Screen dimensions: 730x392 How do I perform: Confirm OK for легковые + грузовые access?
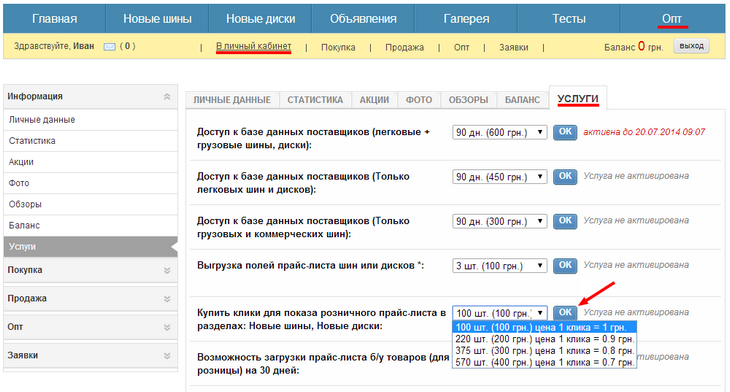[x=565, y=132]
